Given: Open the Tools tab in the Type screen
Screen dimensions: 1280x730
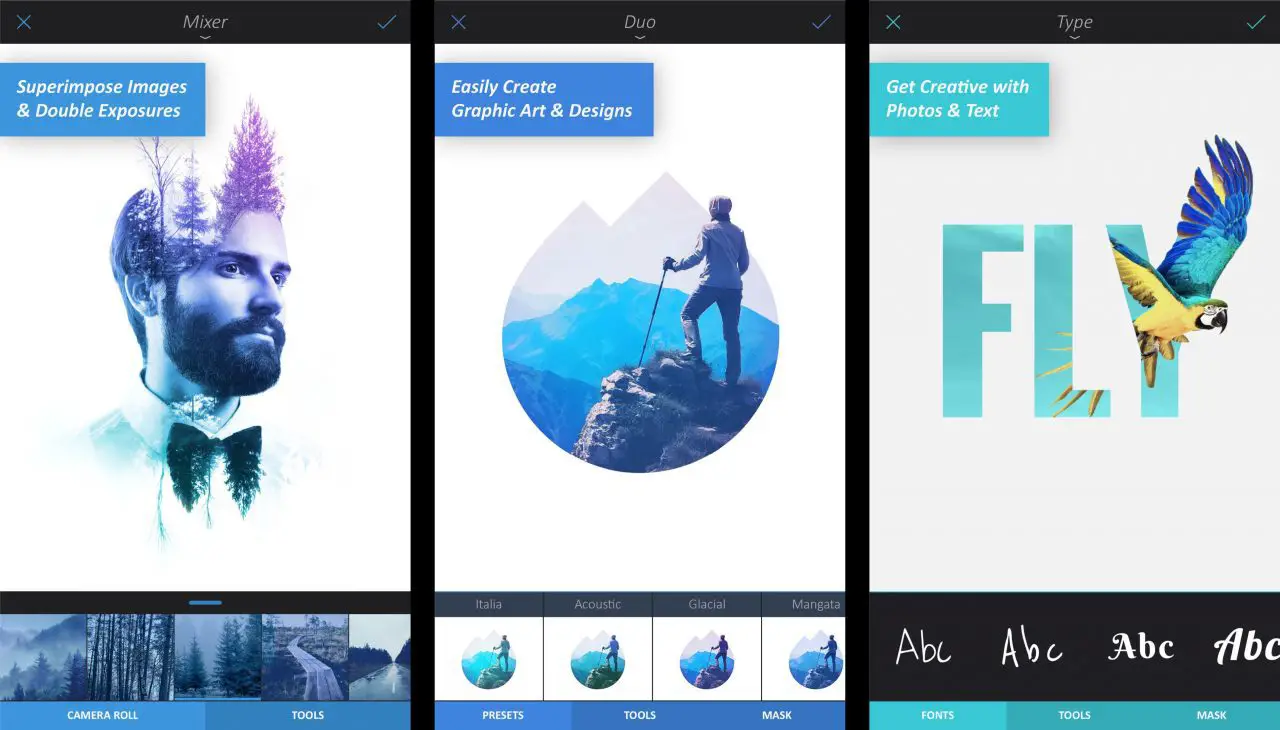Looking at the screenshot, I should point(1075,715).
